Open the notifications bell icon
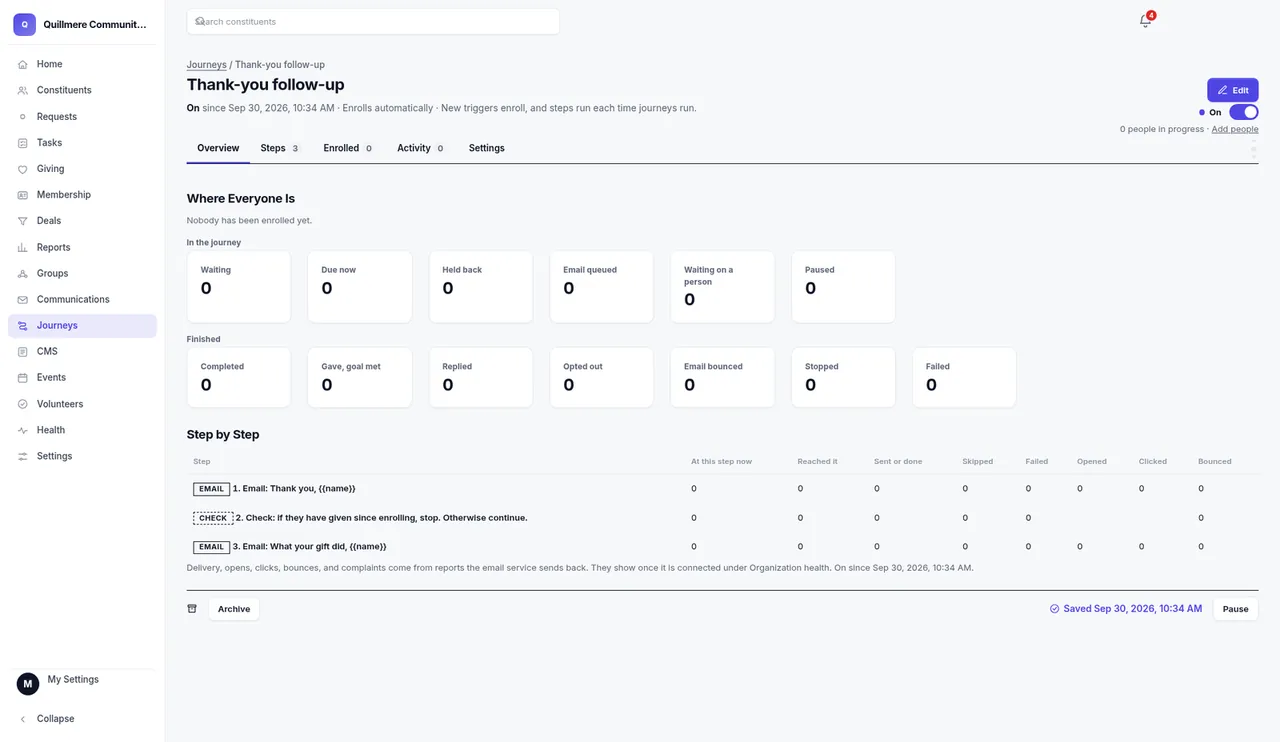The height and width of the screenshot is (742, 1280). pos(1146,21)
